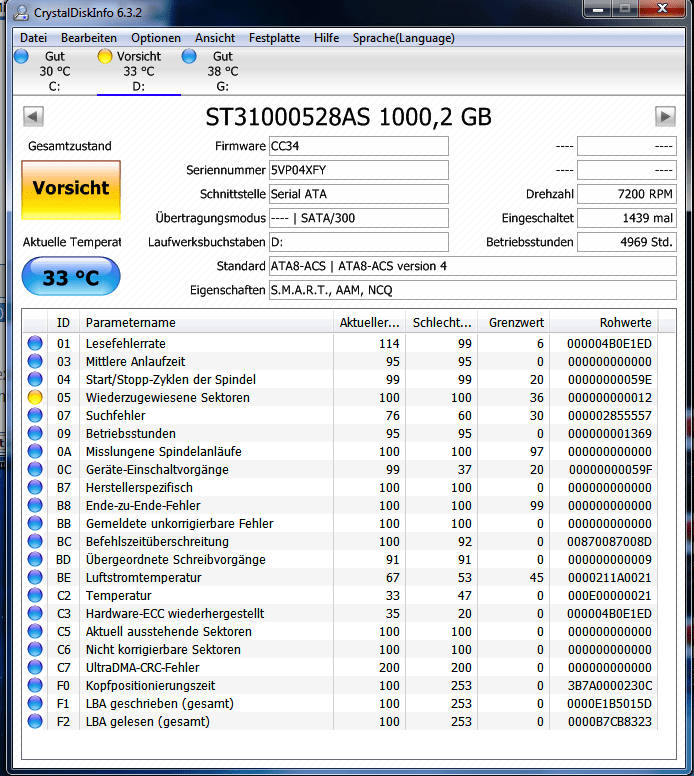Open the Bearbeiten menu
The height and width of the screenshot is (776, 694).
[89, 38]
